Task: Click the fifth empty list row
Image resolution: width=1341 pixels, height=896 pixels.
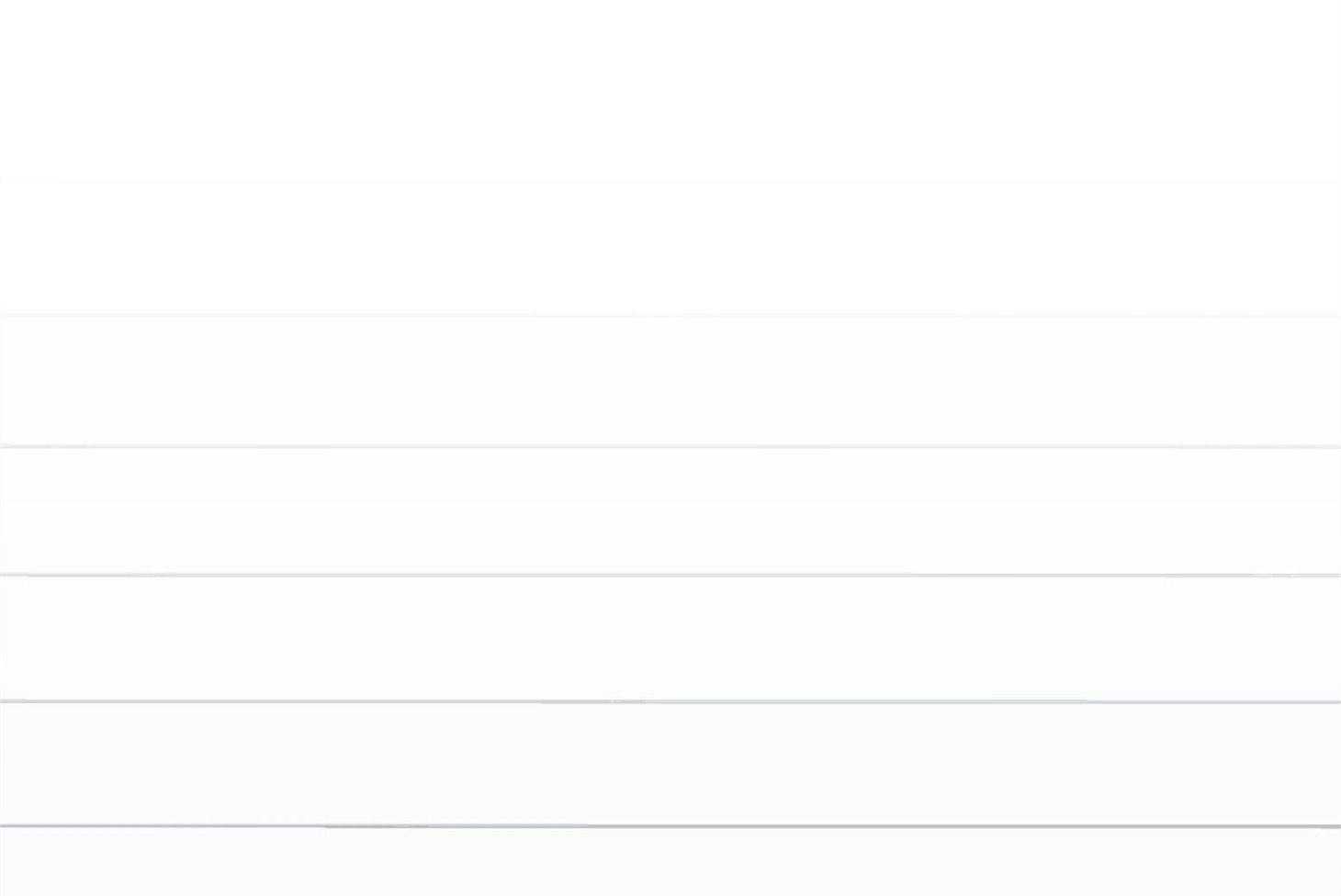Action: pos(670,638)
